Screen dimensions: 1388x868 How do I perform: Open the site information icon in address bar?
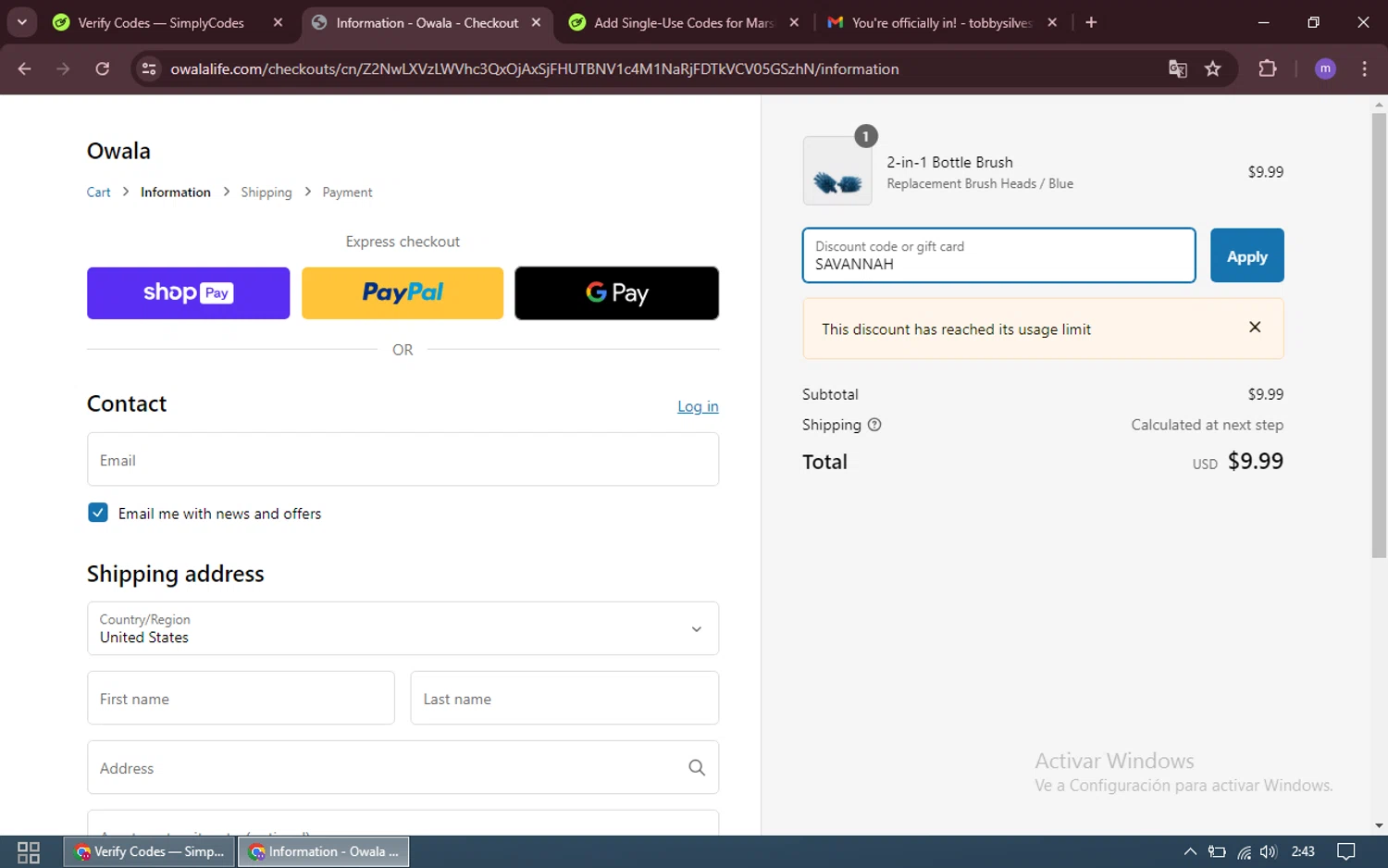[x=148, y=68]
